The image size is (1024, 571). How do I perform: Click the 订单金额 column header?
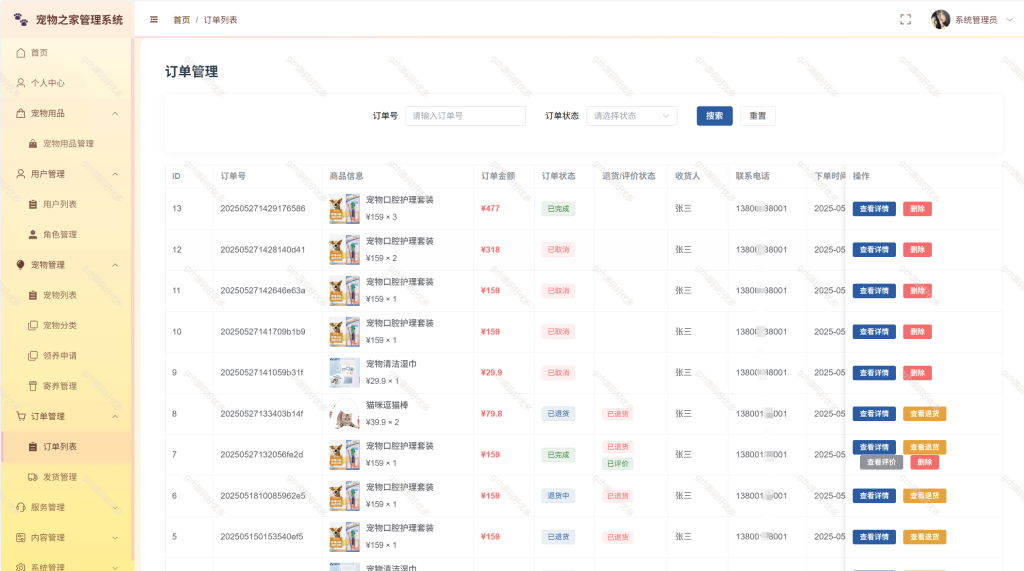(498, 176)
